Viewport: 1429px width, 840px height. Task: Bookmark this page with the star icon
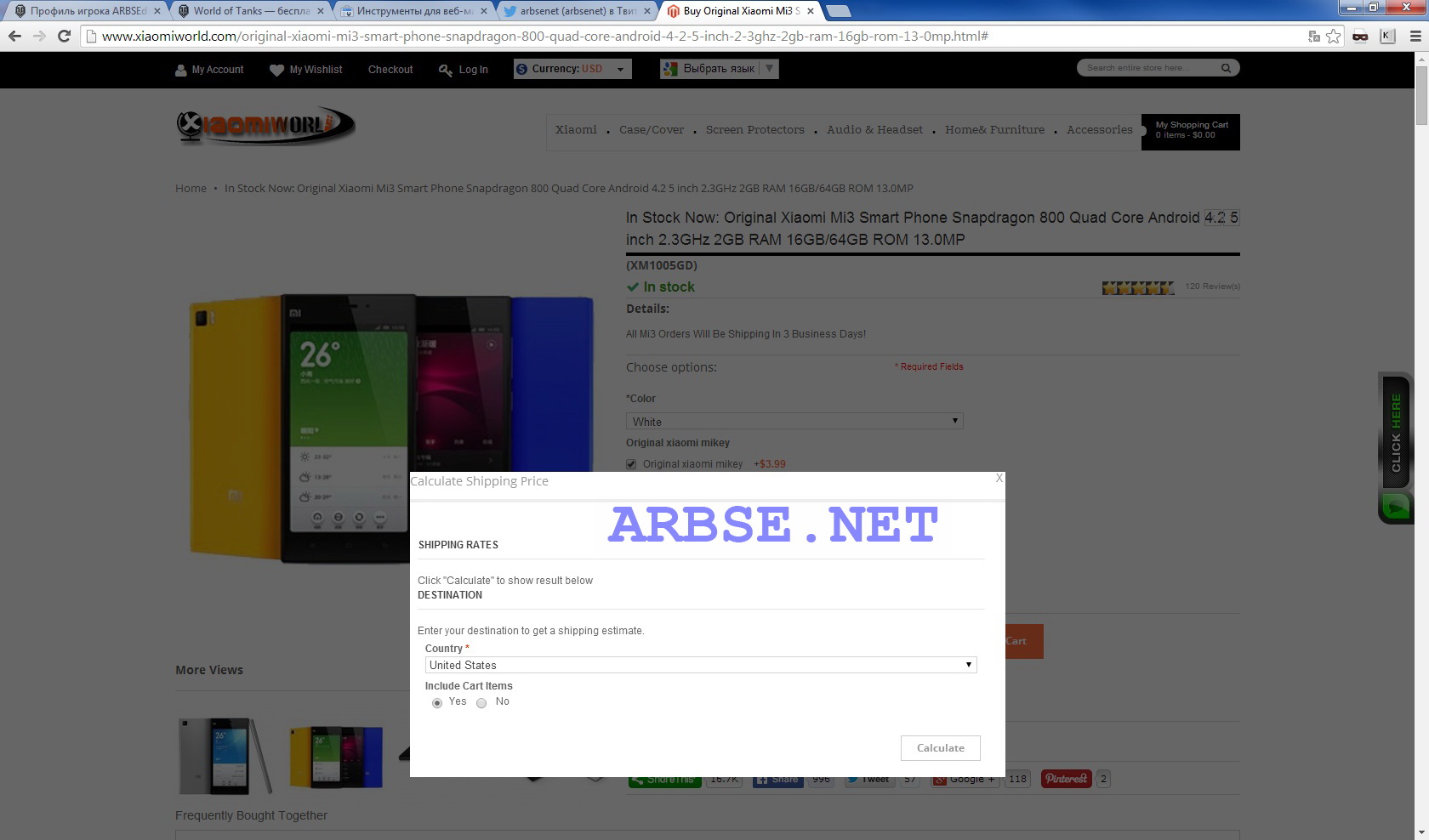pyautogui.click(x=1333, y=36)
